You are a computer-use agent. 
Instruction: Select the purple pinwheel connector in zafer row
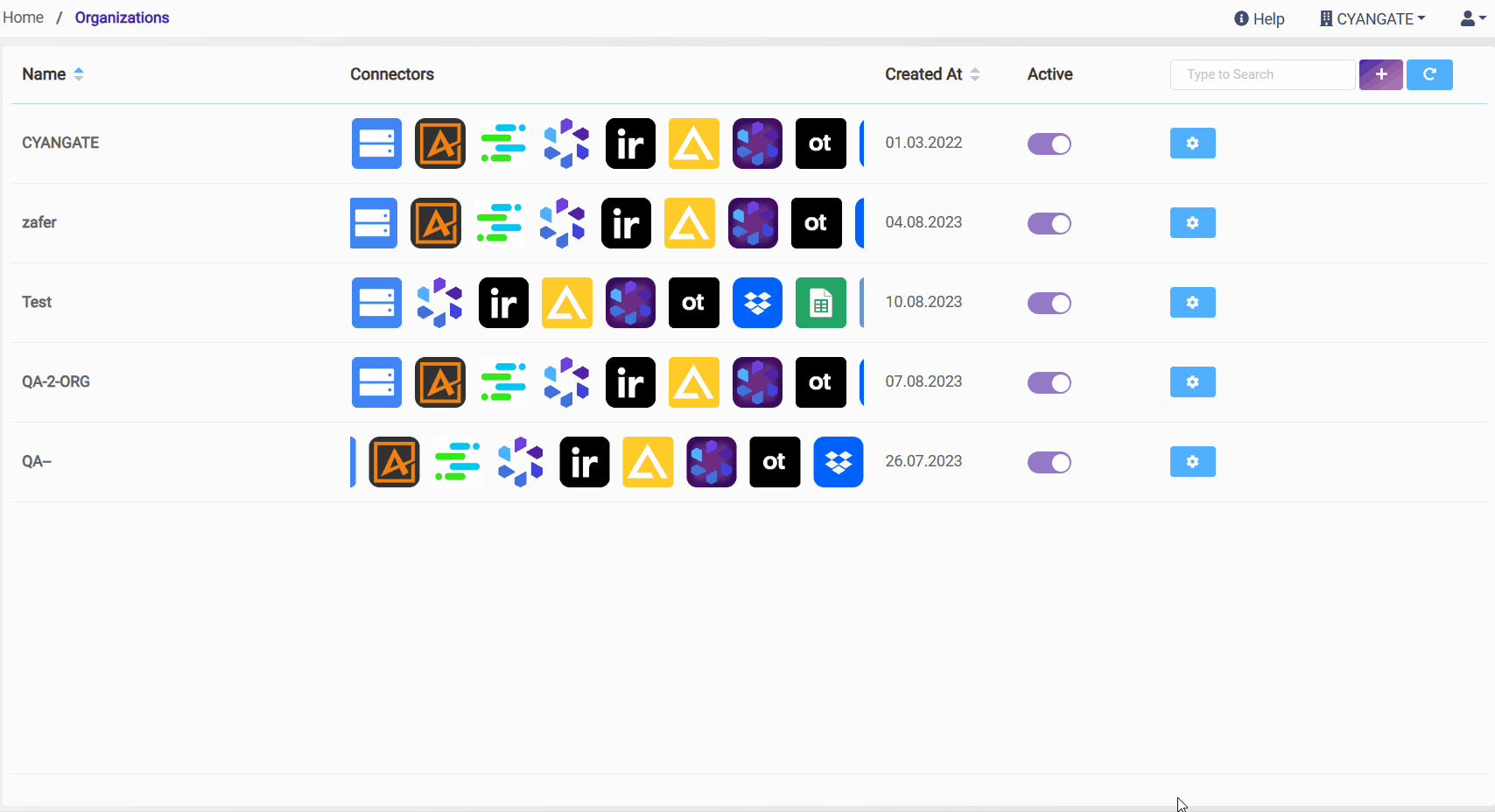click(x=753, y=223)
